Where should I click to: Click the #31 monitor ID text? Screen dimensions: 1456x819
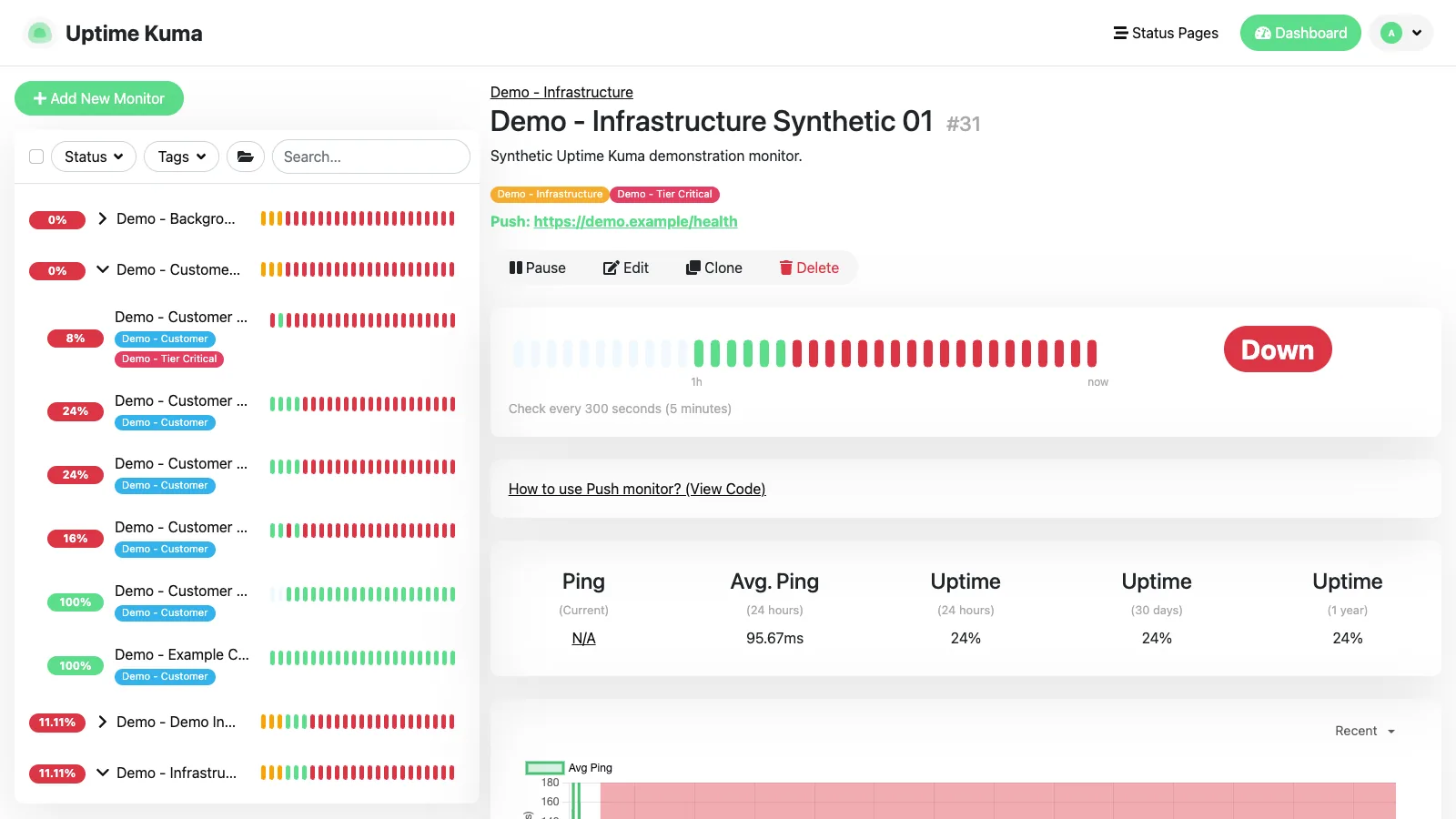point(963,124)
